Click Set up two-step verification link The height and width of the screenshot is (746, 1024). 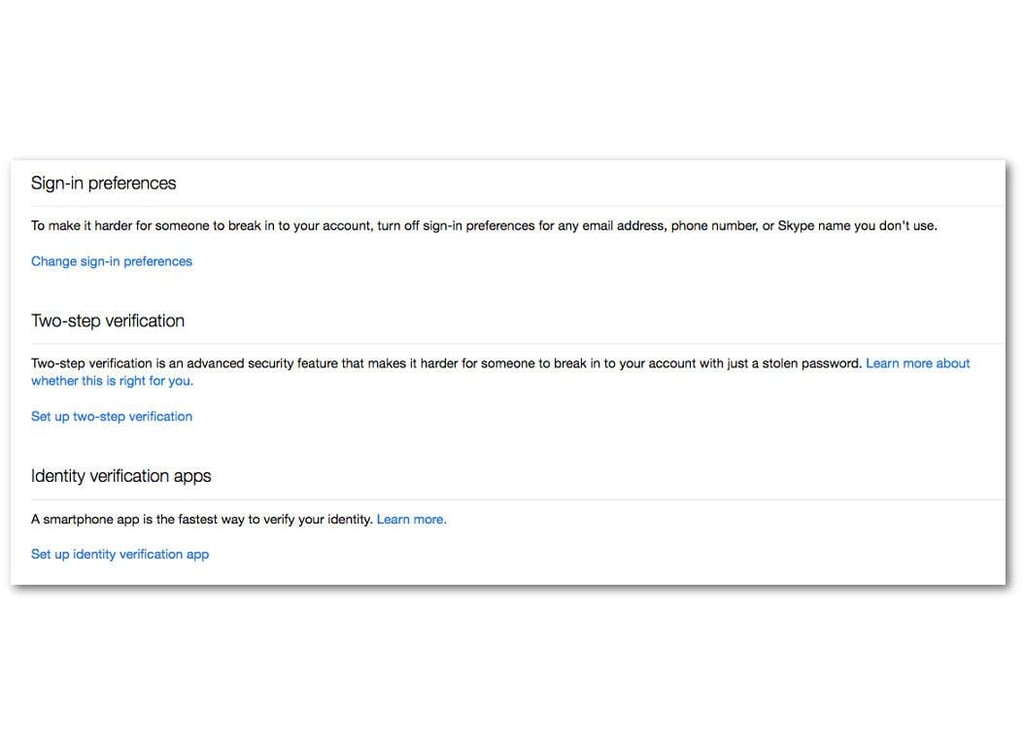pos(112,417)
